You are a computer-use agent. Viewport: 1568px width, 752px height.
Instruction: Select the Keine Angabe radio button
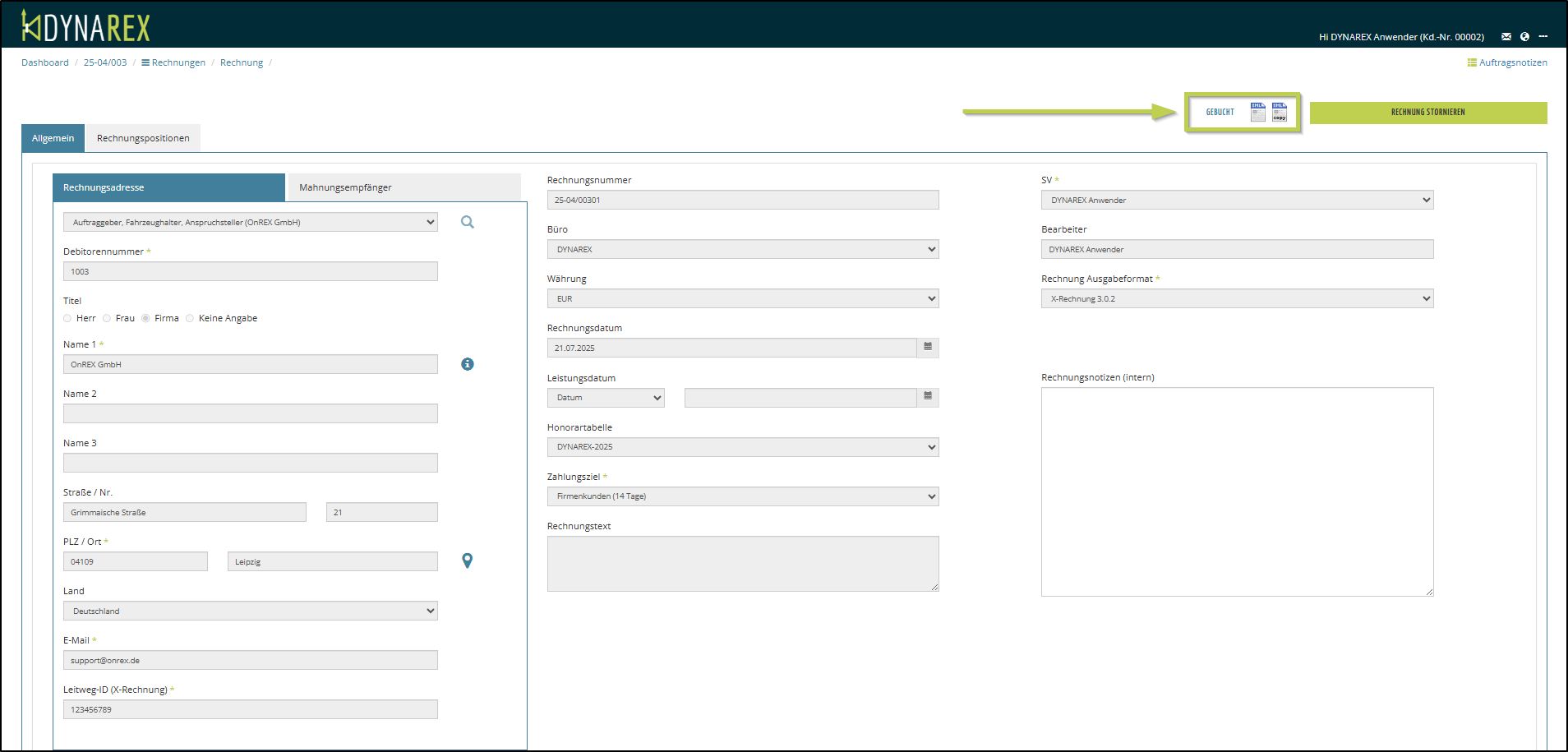190,318
